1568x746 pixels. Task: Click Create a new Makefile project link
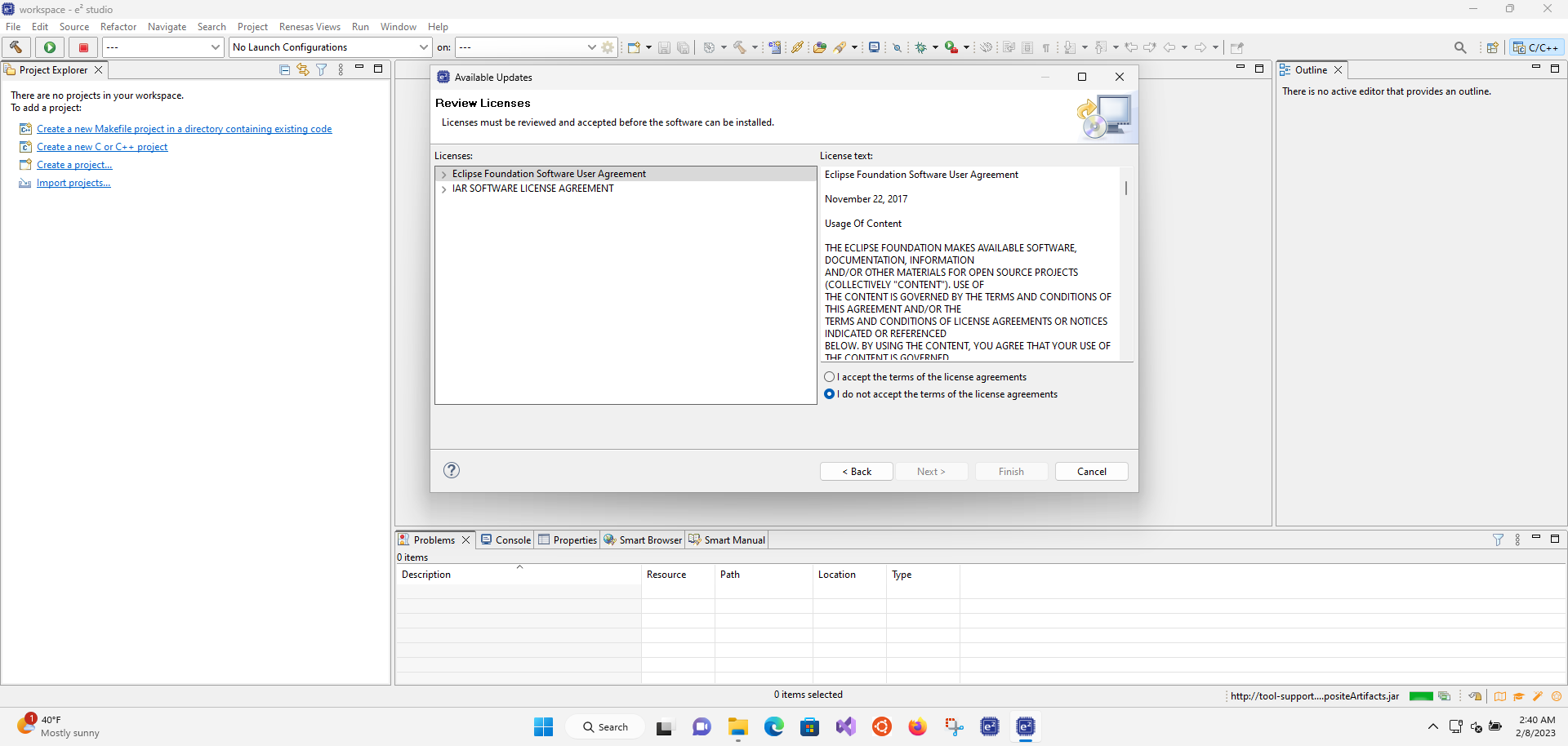coord(184,129)
